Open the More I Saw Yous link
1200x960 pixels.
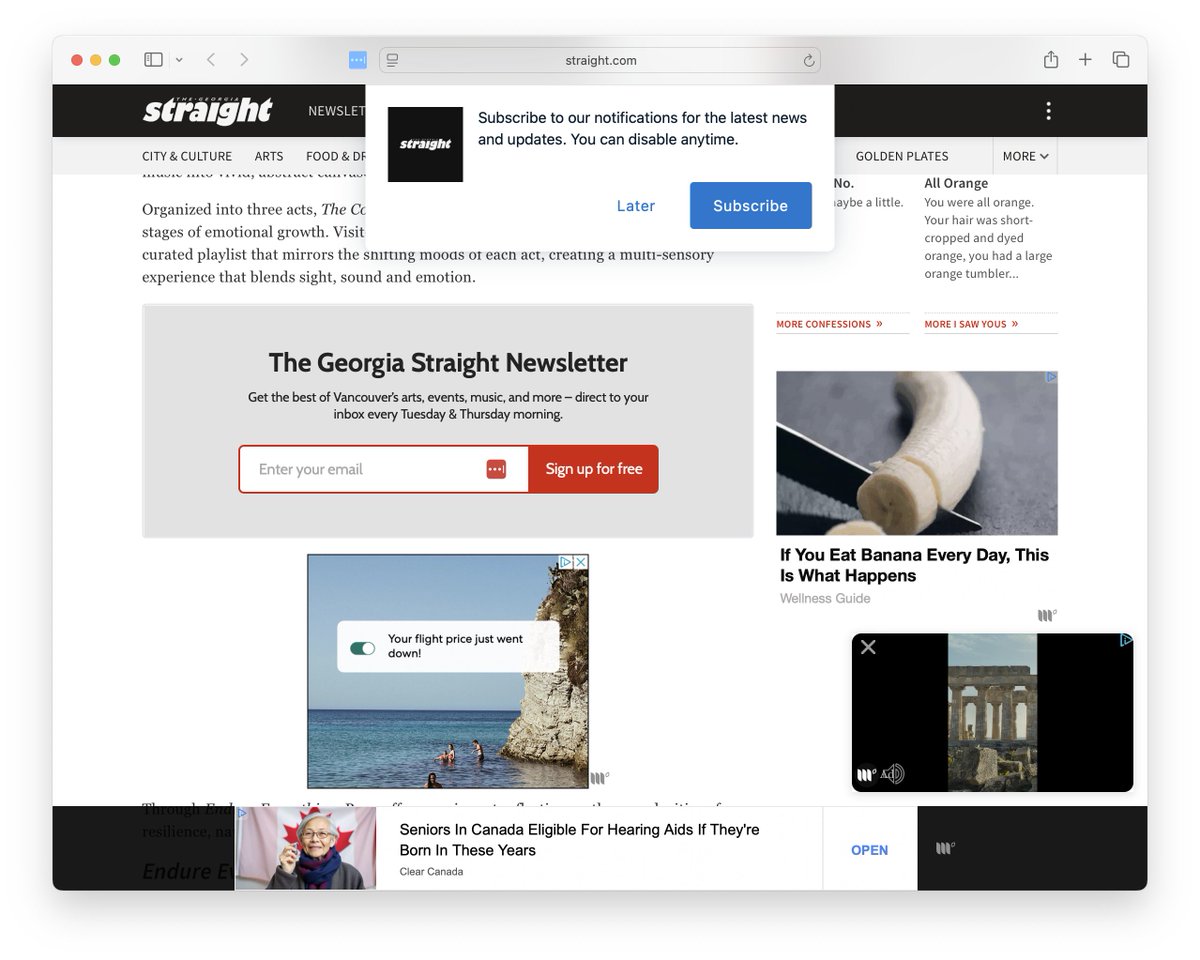coord(971,324)
